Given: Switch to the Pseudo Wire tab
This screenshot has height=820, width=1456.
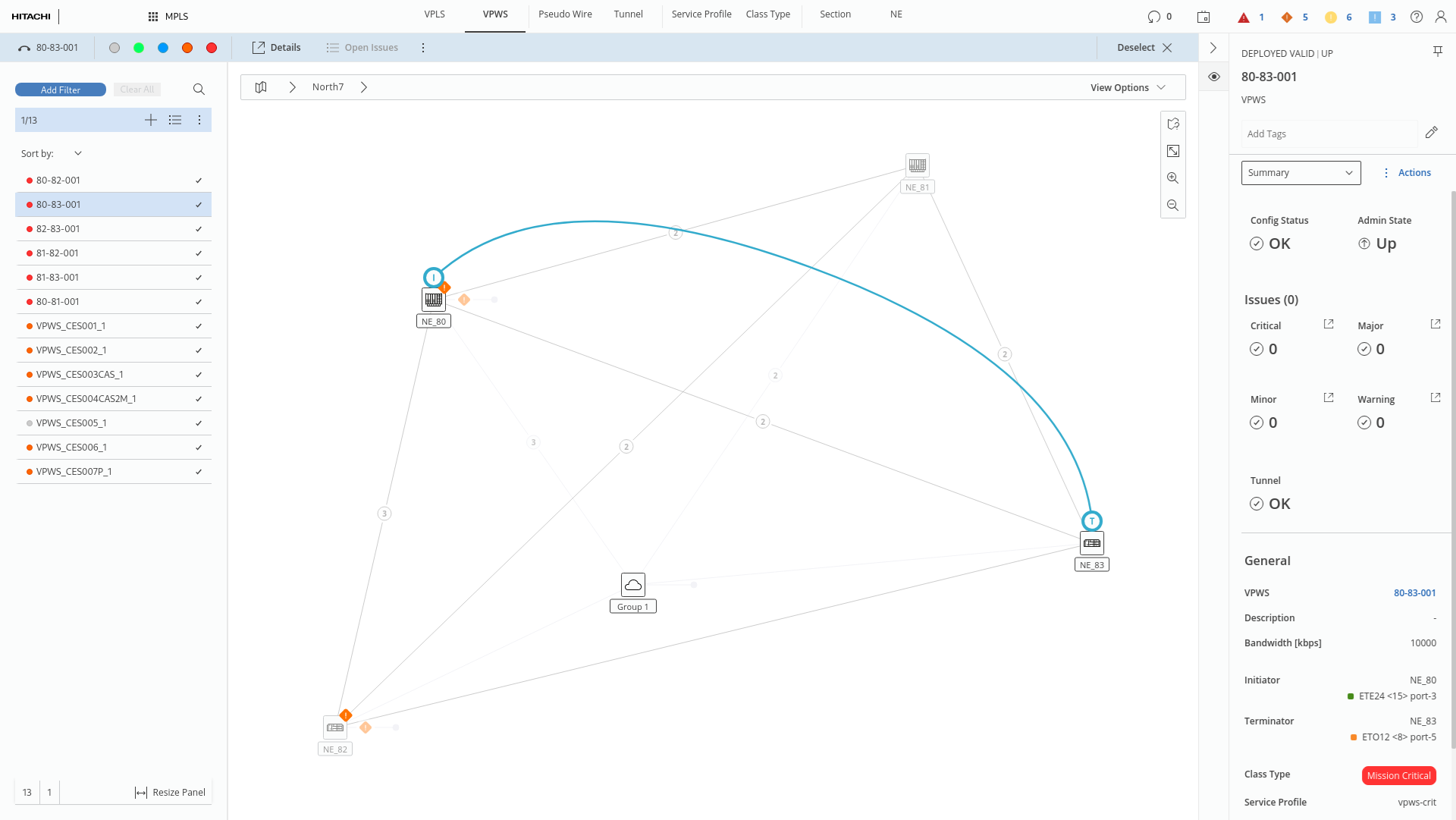Looking at the screenshot, I should (x=565, y=14).
